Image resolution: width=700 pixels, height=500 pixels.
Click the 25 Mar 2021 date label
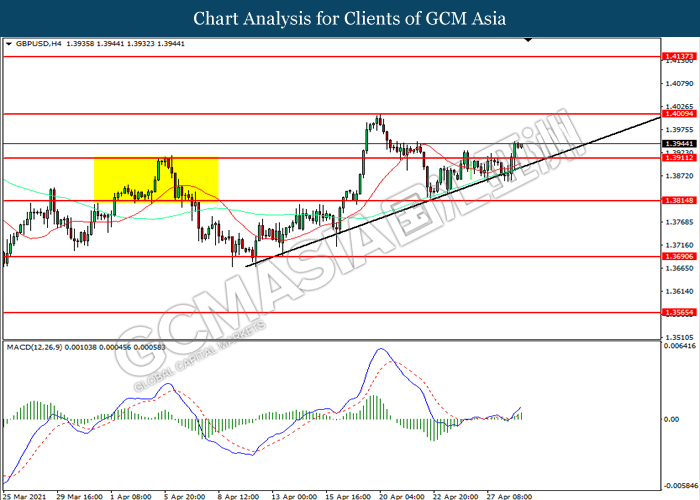click(x=26, y=496)
